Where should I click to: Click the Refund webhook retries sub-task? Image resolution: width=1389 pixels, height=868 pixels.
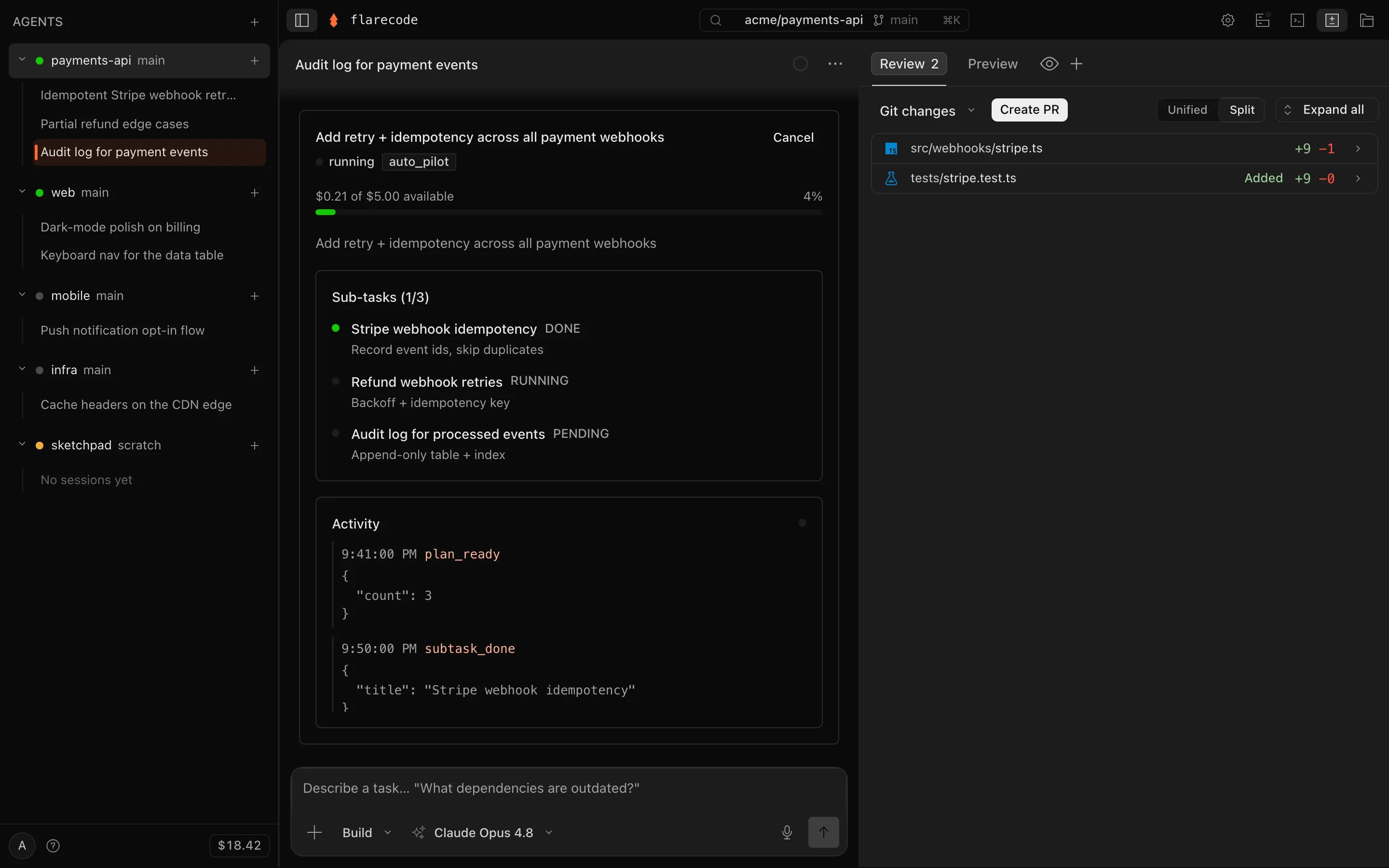tap(568, 392)
